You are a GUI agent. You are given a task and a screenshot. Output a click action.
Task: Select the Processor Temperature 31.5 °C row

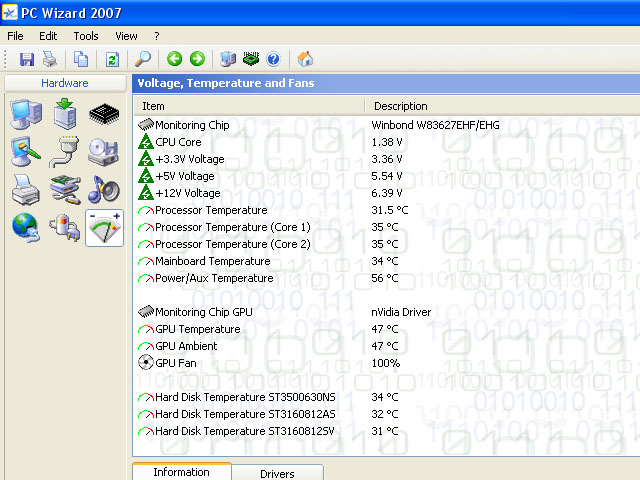(387, 210)
